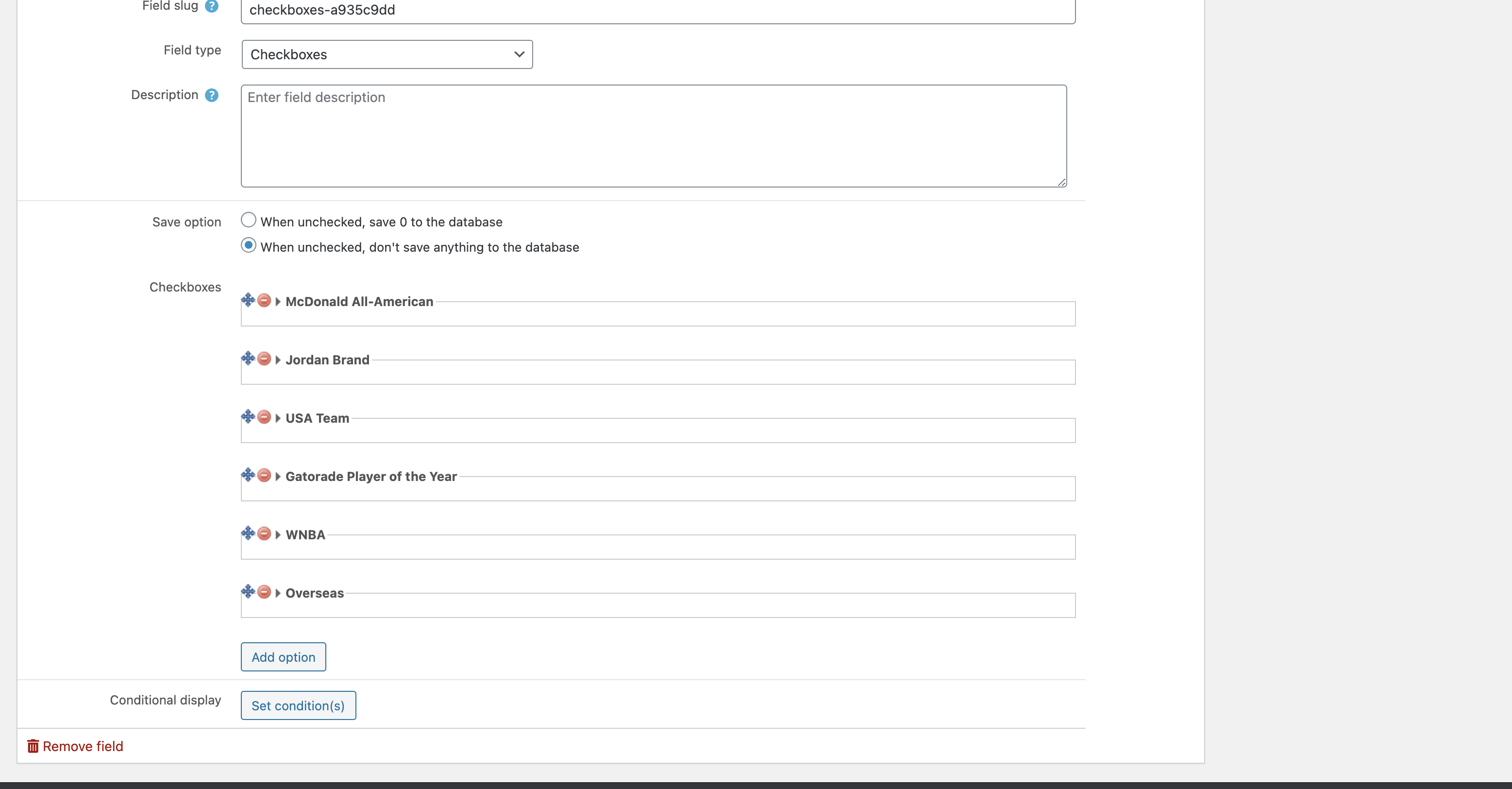Click the Conditional display label
The height and width of the screenshot is (789, 1512).
click(x=166, y=700)
